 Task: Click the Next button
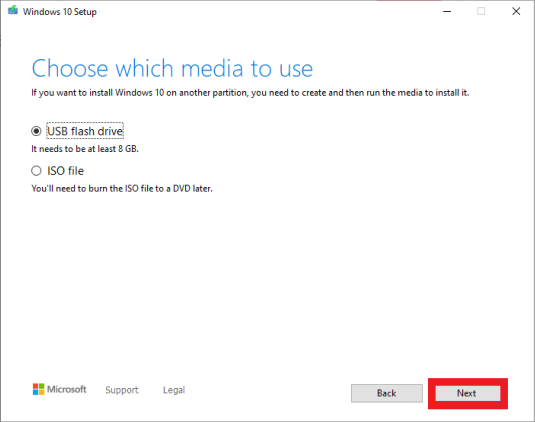coord(468,393)
